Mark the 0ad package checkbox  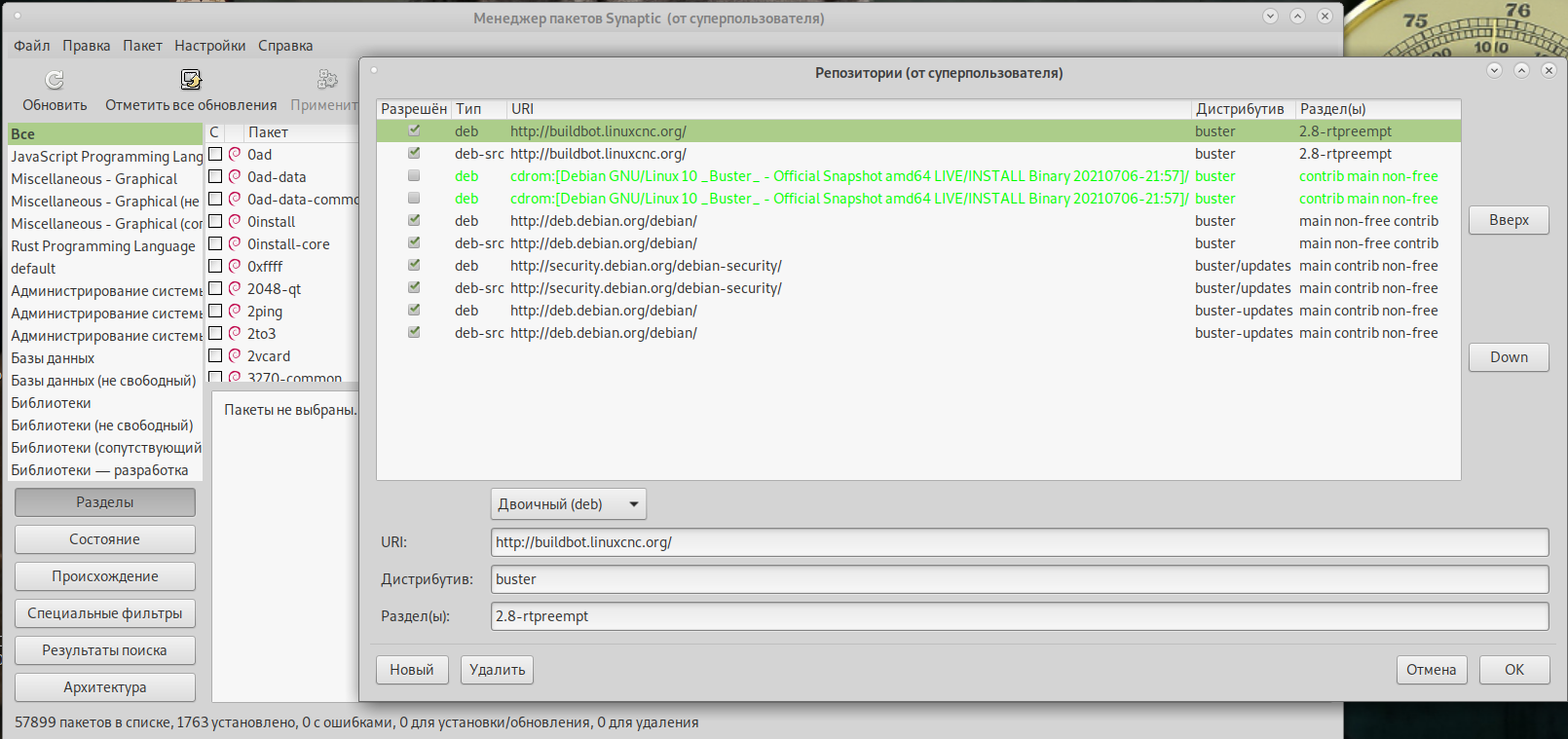(215, 154)
